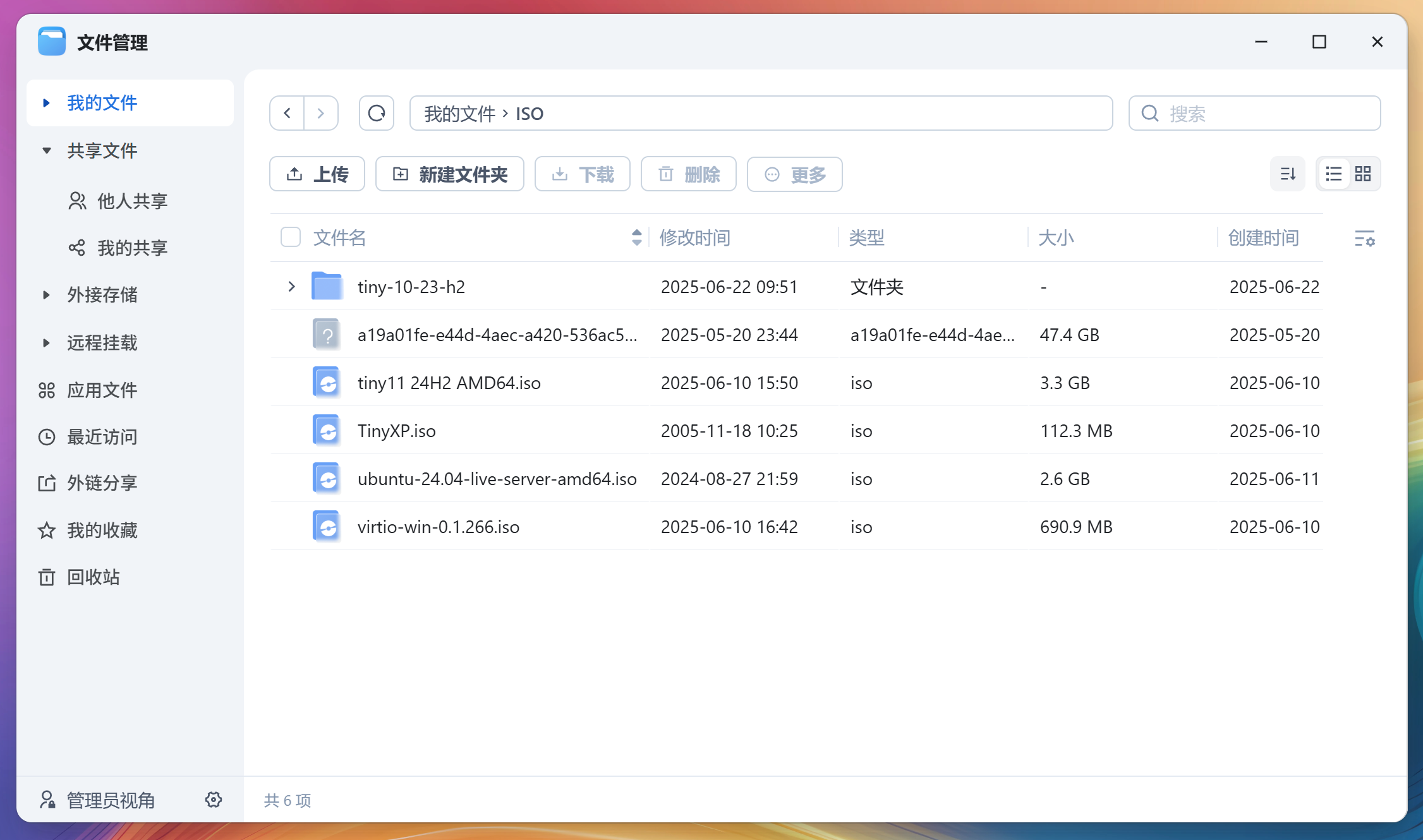Image resolution: width=1423 pixels, height=840 pixels.
Task: Click the 上传 button
Action: [x=317, y=174]
